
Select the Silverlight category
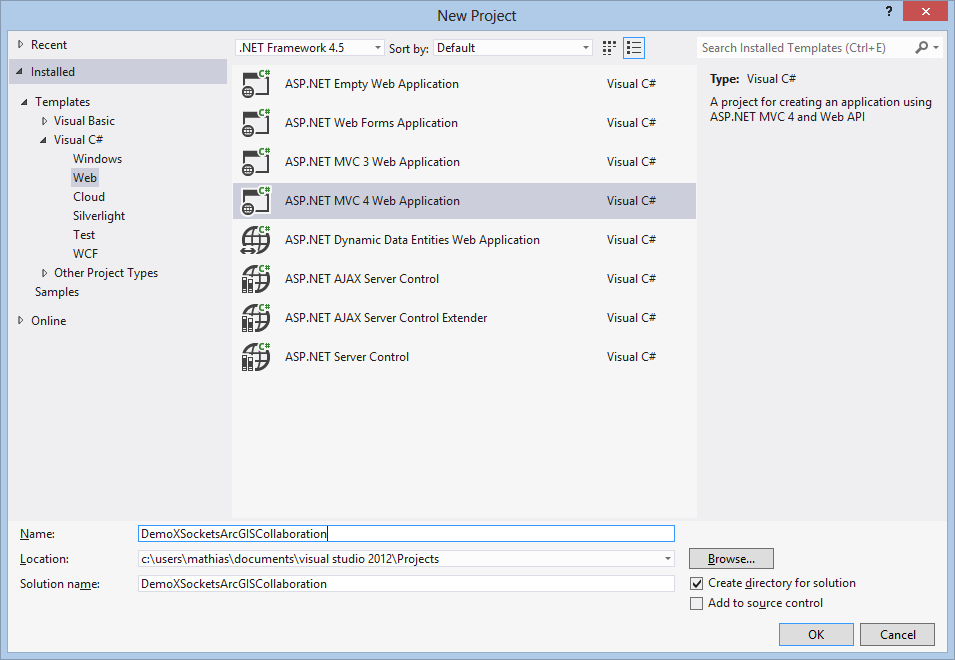pyautogui.click(x=99, y=216)
